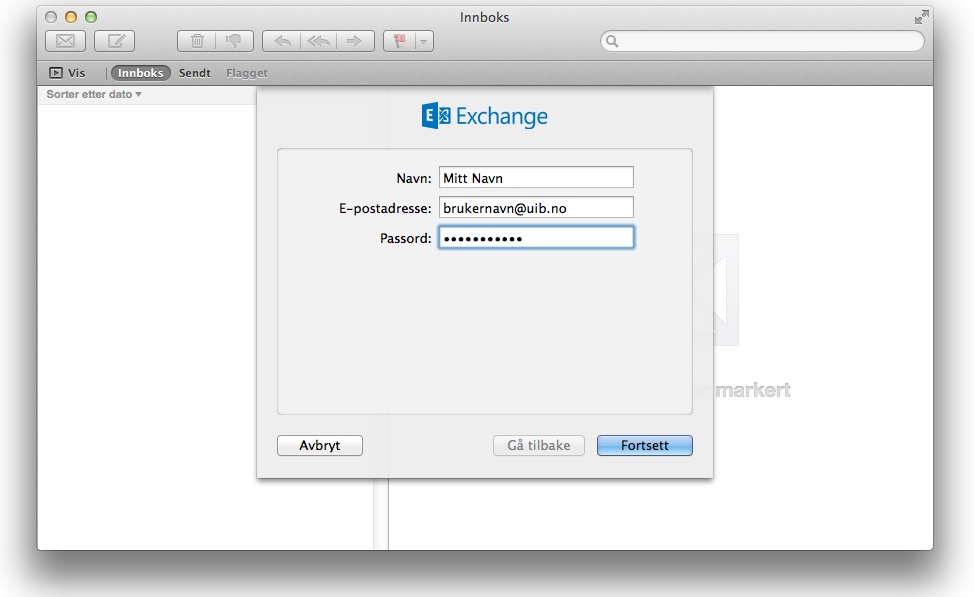
Task: Switch to the Sendt mailbox tab
Action: point(195,73)
